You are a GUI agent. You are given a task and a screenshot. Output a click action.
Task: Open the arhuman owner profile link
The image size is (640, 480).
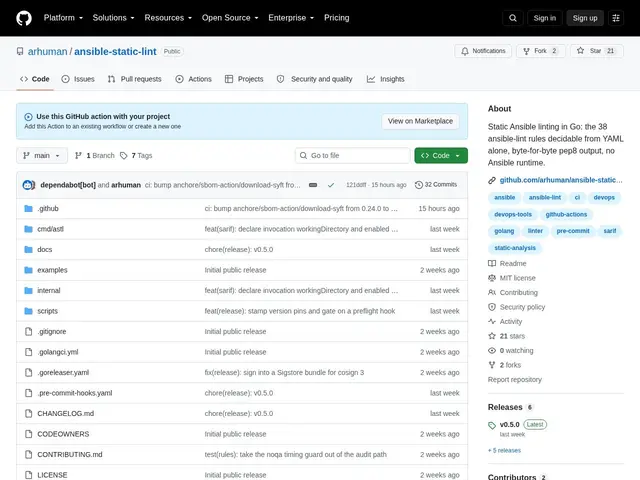coord(47,51)
